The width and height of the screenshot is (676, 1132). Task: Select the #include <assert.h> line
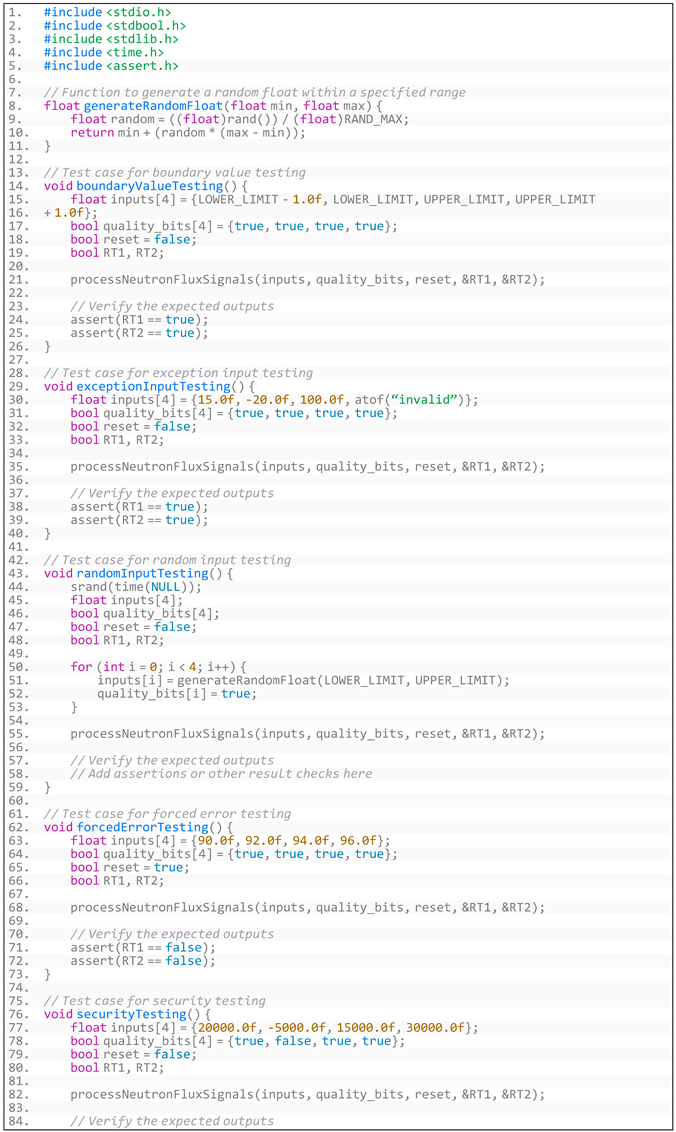click(x=110, y=65)
